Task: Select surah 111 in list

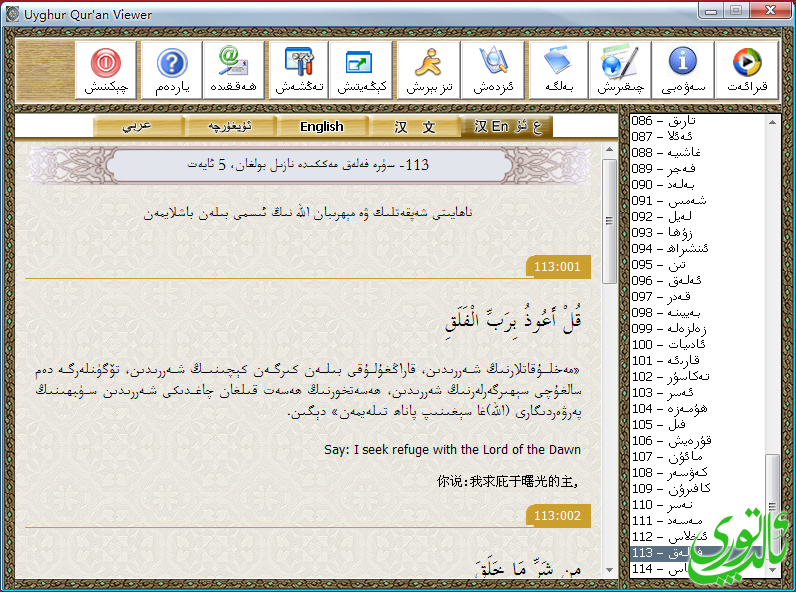Action: 697,520
